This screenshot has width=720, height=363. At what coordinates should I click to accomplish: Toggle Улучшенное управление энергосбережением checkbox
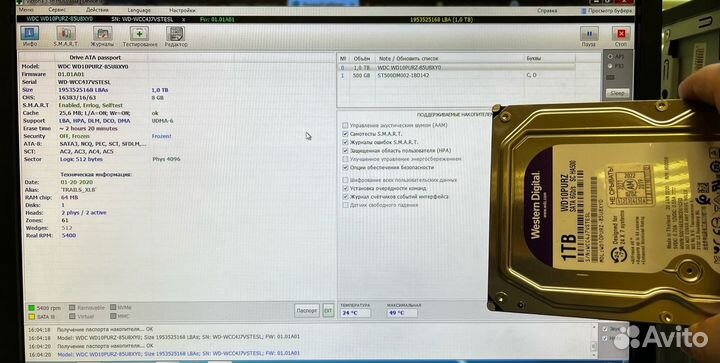click(x=345, y=159)
